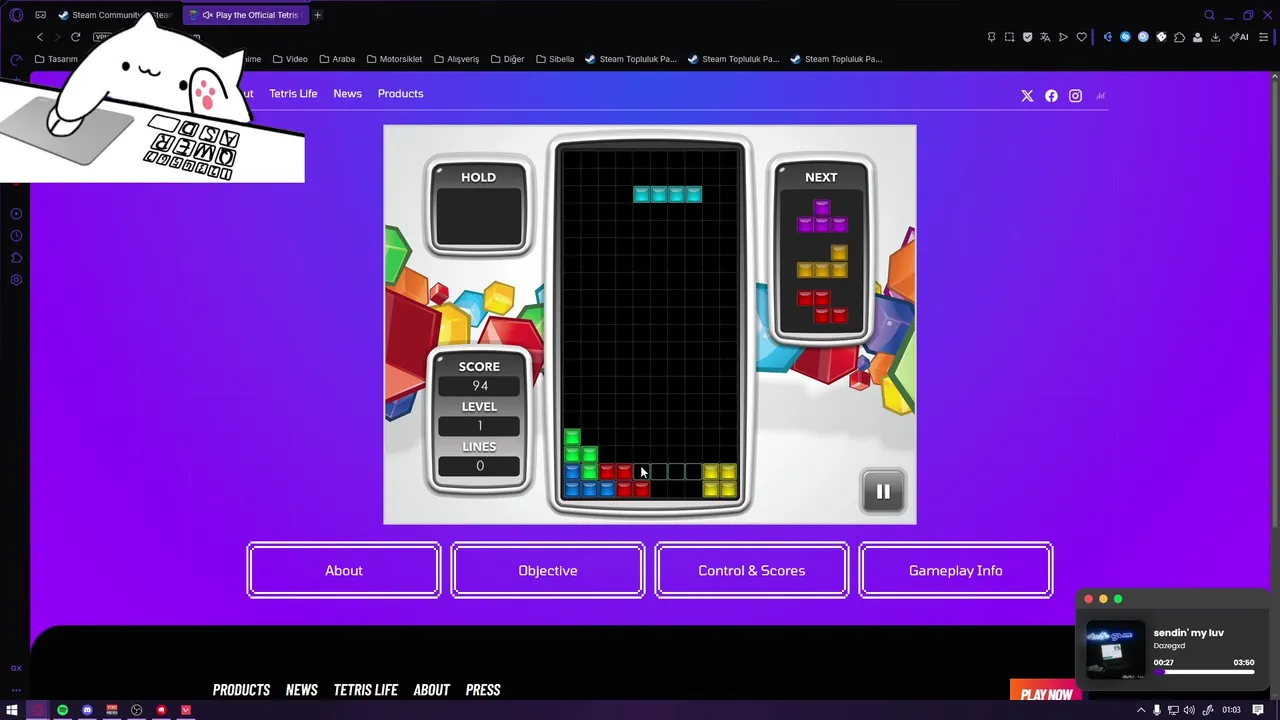Click the PLAY NOW footer button
Screen dimensions: 1280x720
1046,692
